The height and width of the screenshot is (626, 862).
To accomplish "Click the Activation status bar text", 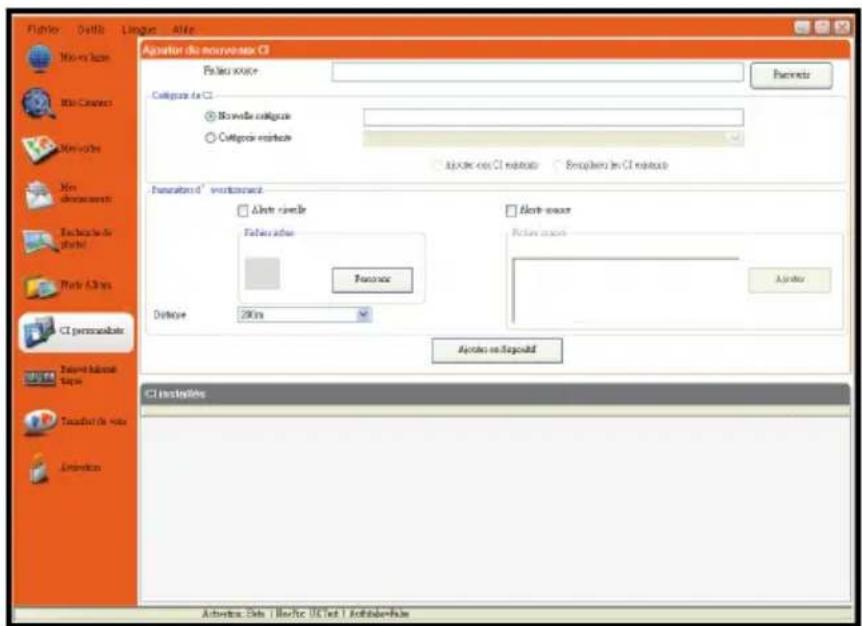I will coord(306,613).
